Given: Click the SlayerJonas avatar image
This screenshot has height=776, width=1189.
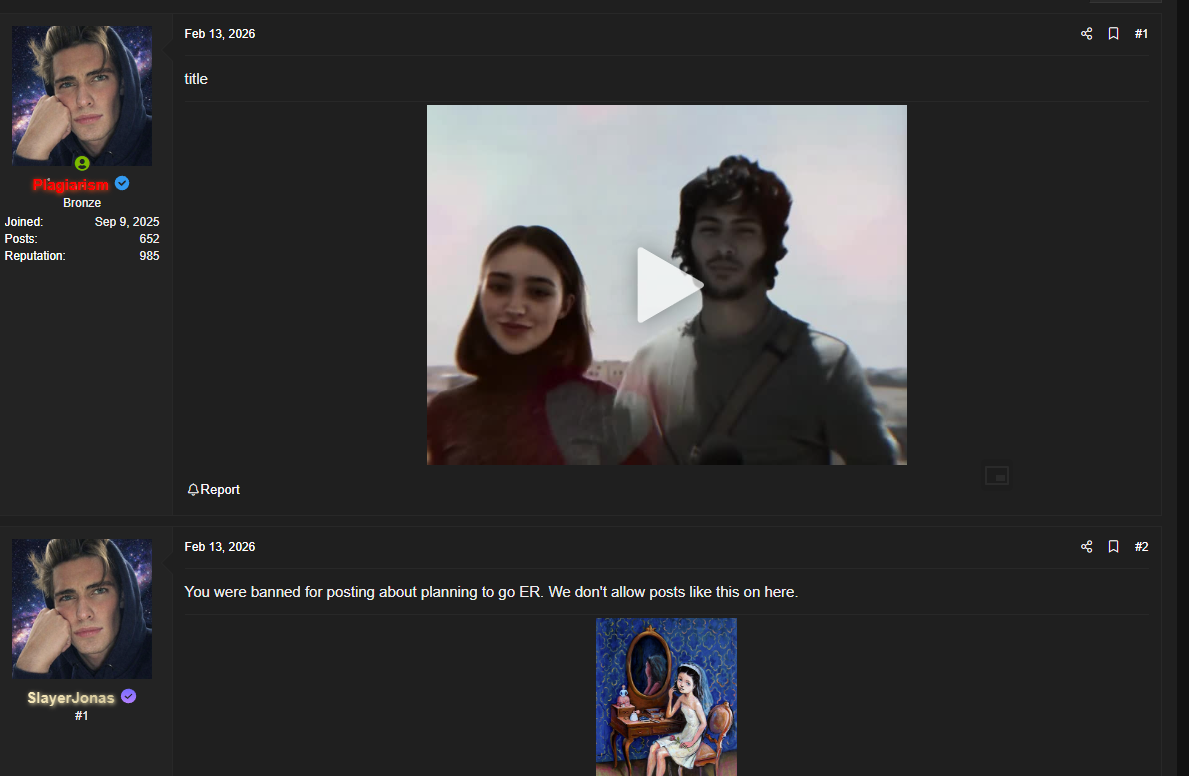Looking at the screenshot, I should [82, 609].
